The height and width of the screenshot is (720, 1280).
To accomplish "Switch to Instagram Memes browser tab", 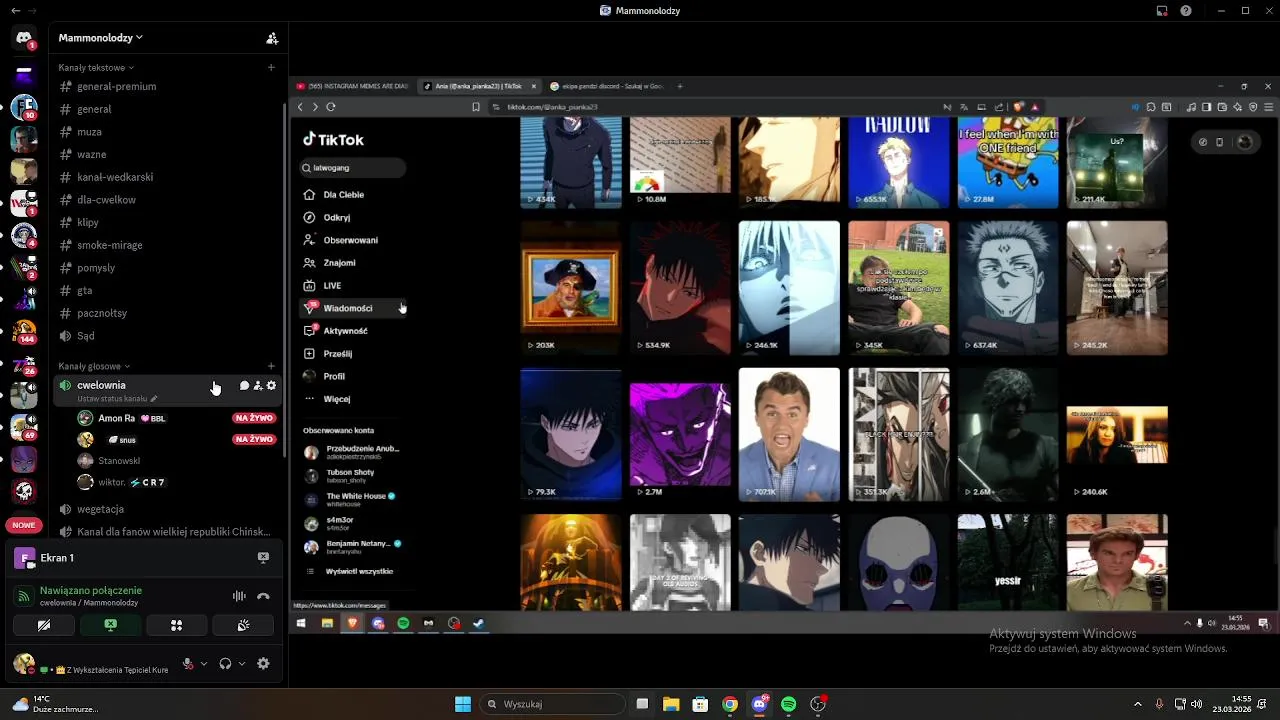I will pos(352,86).
